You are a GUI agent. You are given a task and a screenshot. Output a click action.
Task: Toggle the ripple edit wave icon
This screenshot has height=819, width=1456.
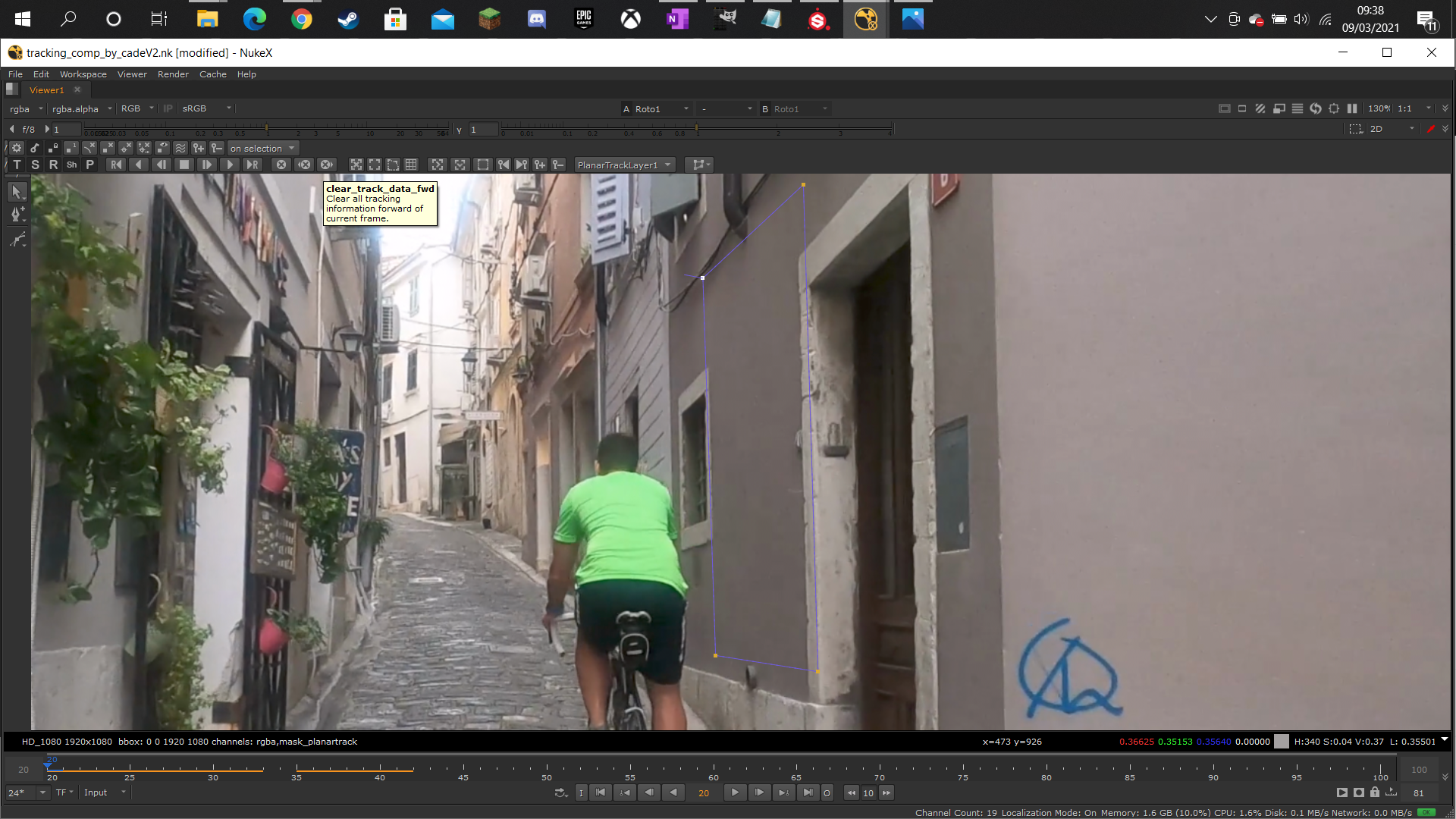180,148
